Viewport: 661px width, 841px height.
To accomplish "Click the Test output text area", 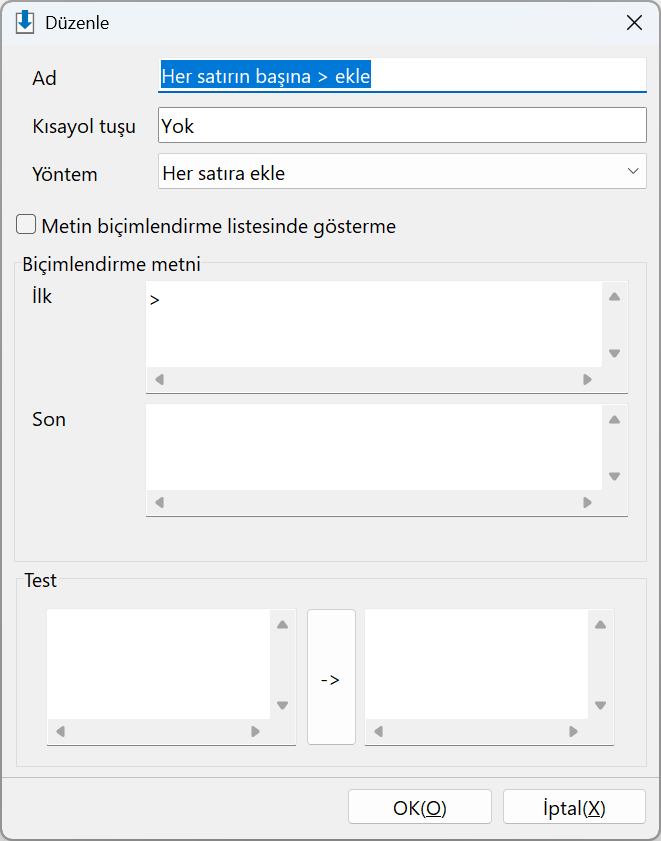I will [476, 664].
